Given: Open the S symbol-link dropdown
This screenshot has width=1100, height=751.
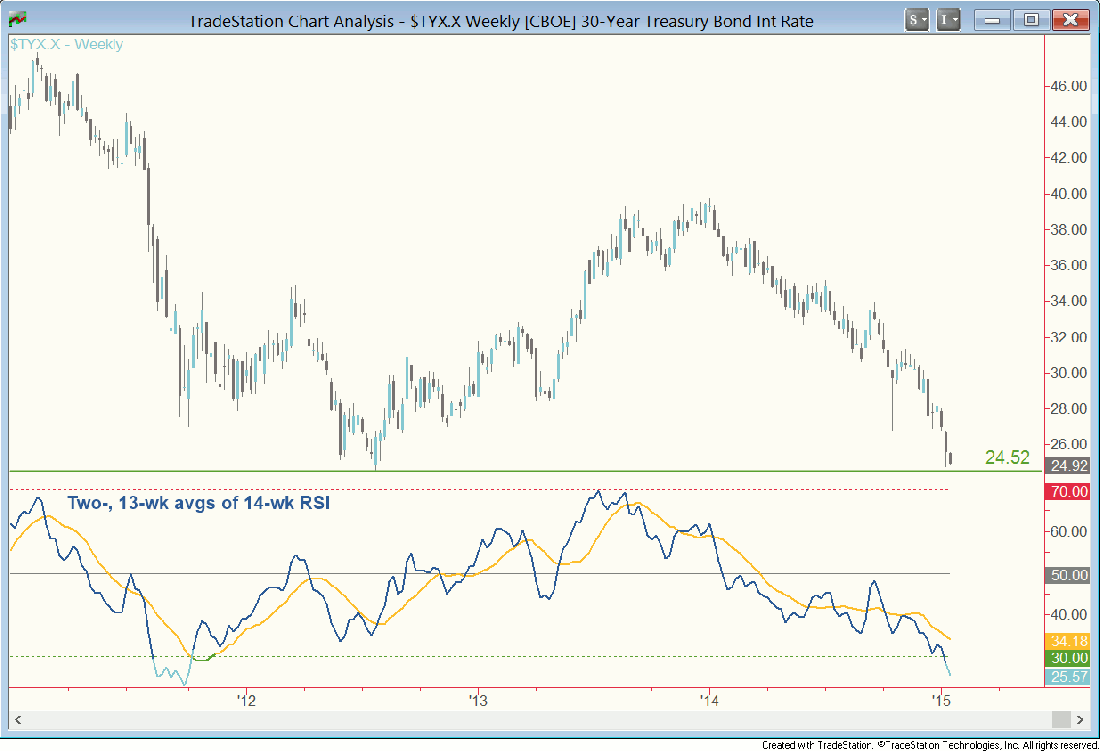Looking at the screenshot, I should pyautogui.click(x=917, y=19).
